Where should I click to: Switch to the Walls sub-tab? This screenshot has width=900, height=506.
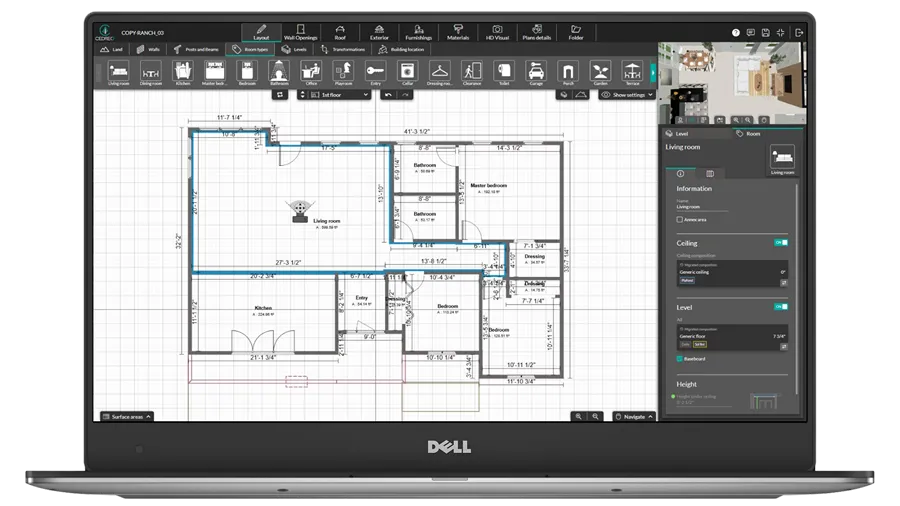coord(148,49)
